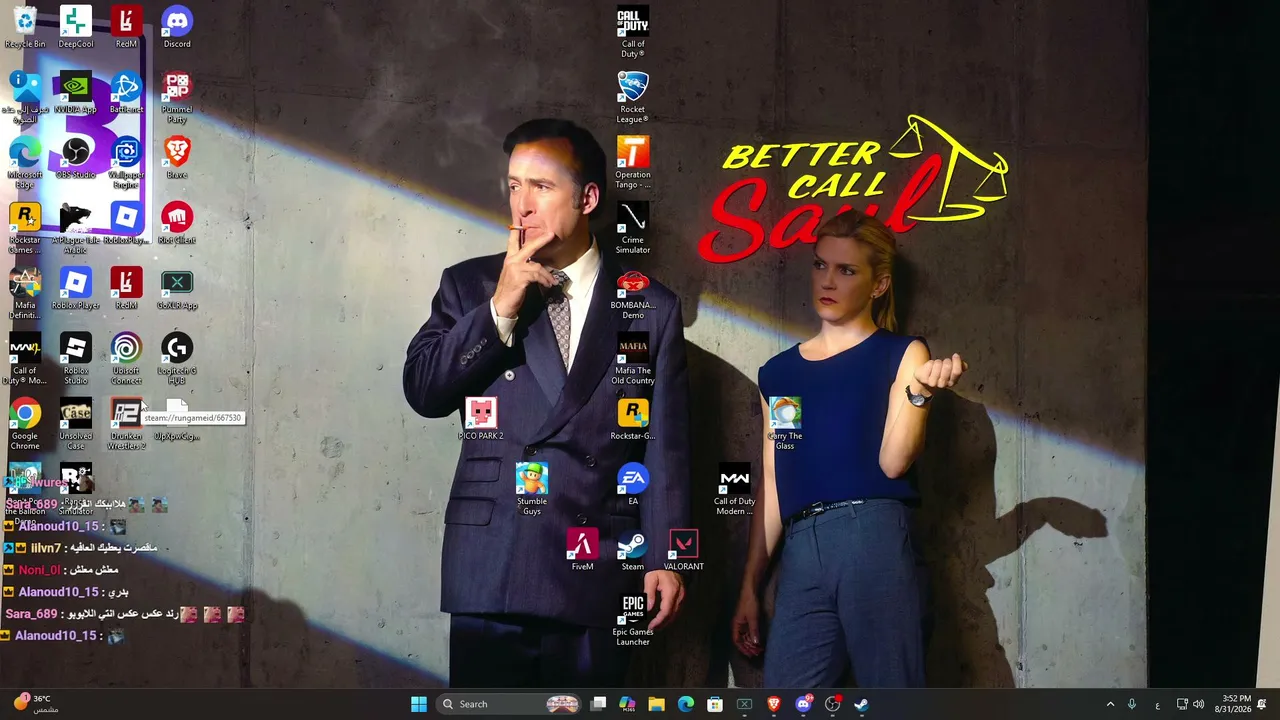Open the Recycle Bin desktop icon

tap(25, 27)
